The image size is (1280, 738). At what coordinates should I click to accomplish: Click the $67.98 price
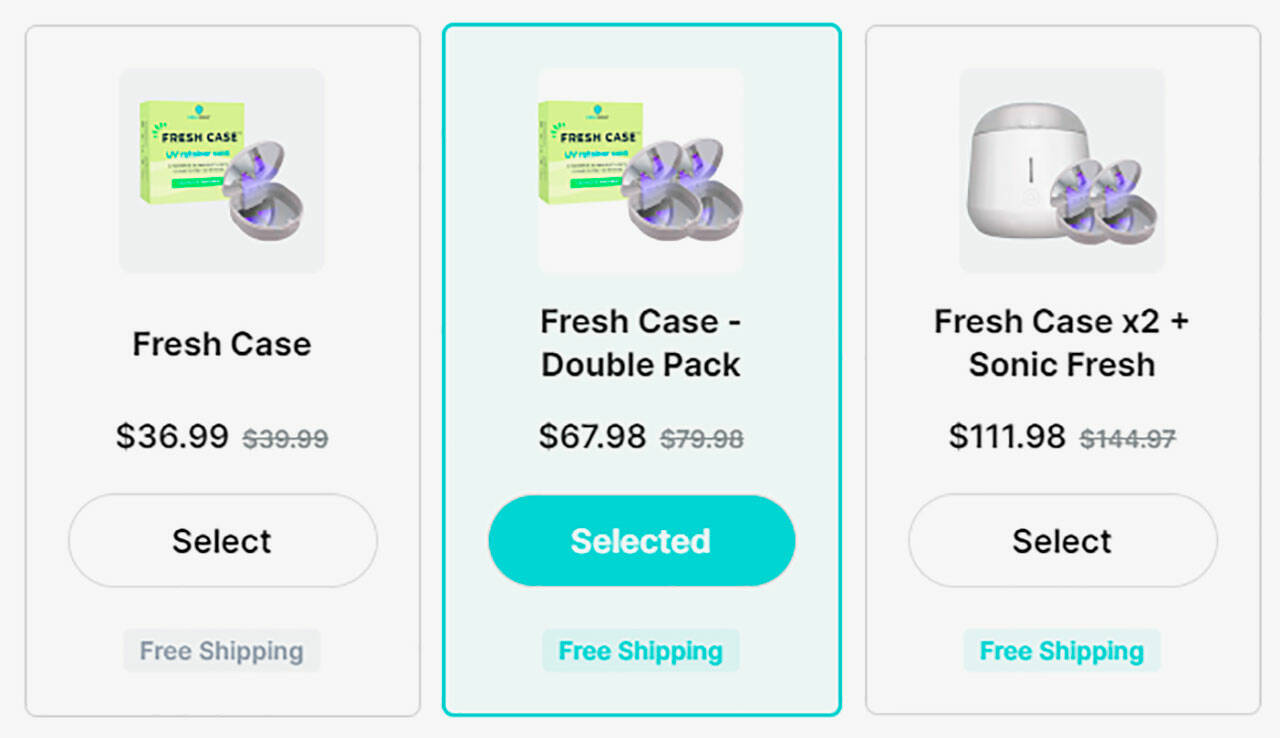click(x=592, y=436)
